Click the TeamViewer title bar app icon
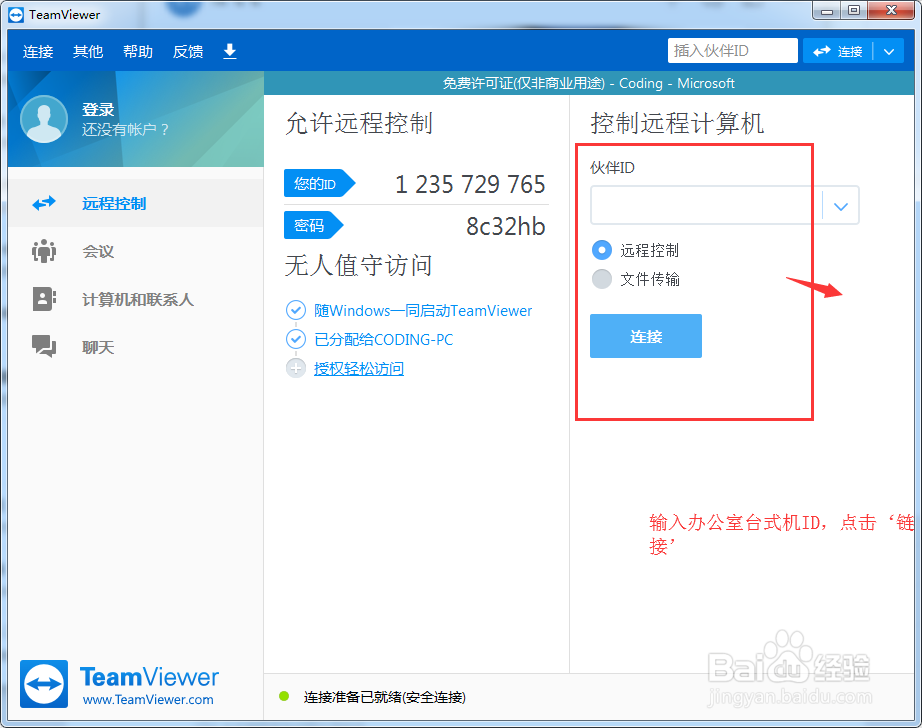 click(x=16, y=15)
